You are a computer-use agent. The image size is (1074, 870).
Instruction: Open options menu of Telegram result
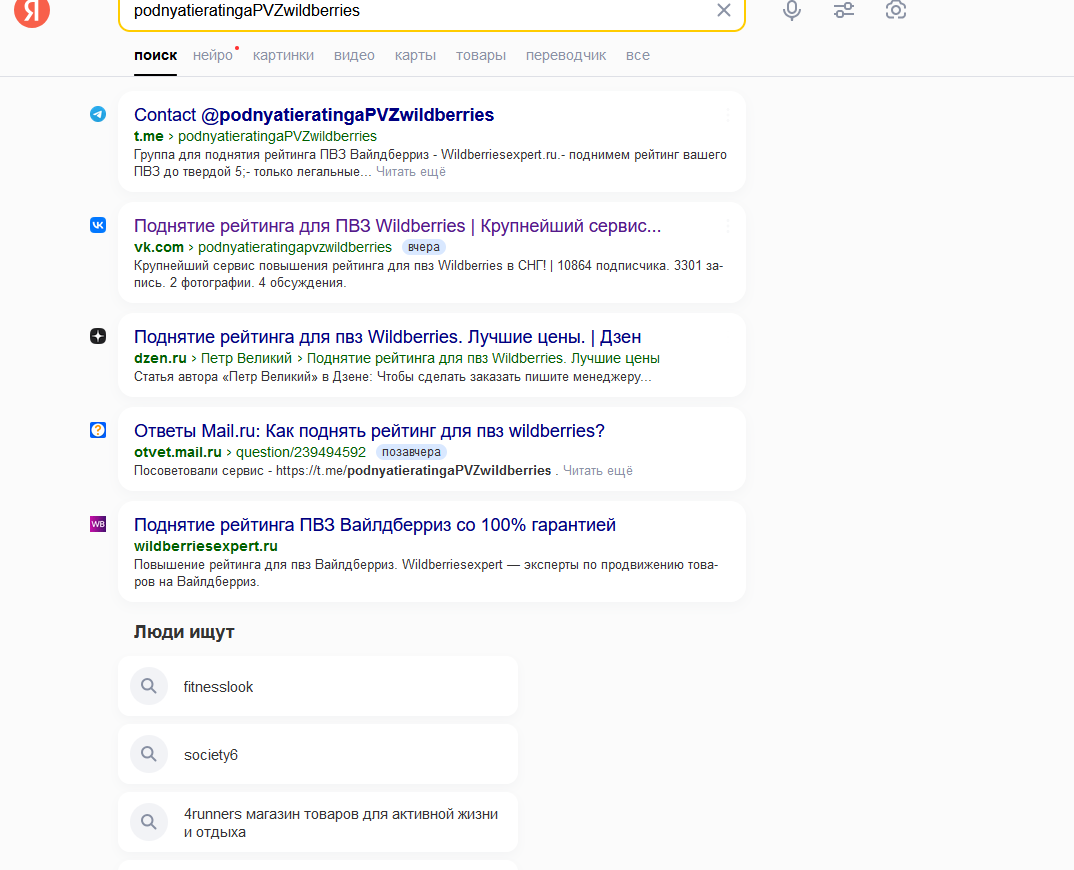[x=727, y=114]
